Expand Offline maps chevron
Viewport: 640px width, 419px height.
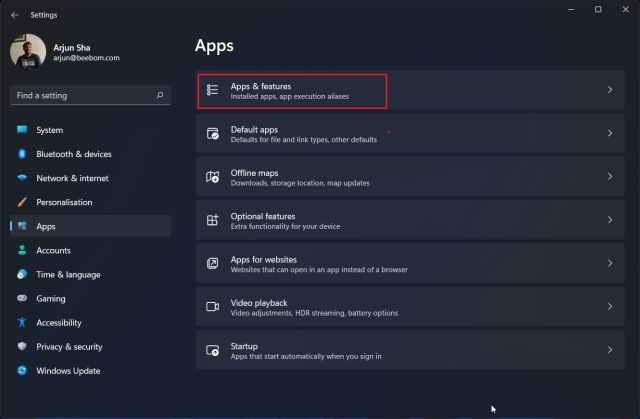610,177
